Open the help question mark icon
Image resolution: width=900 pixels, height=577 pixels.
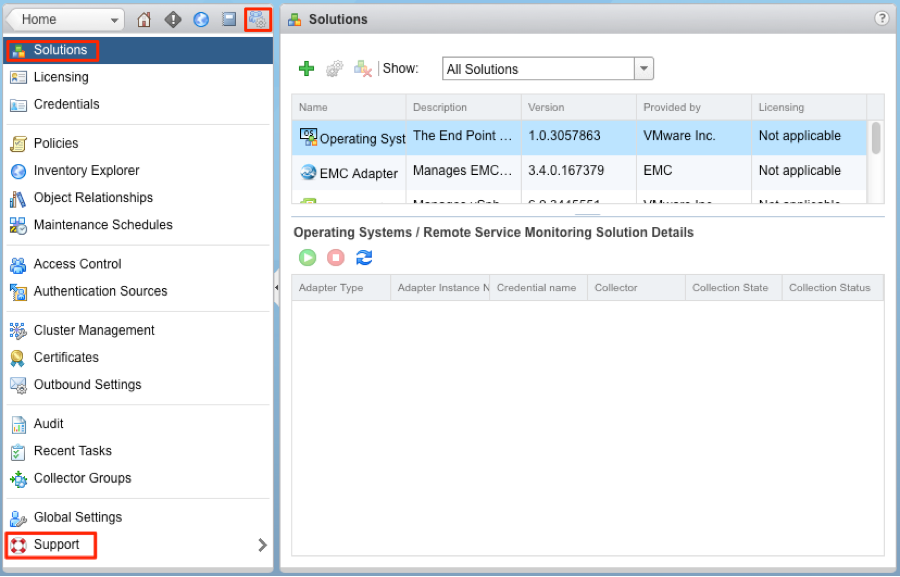click(881, 18)
